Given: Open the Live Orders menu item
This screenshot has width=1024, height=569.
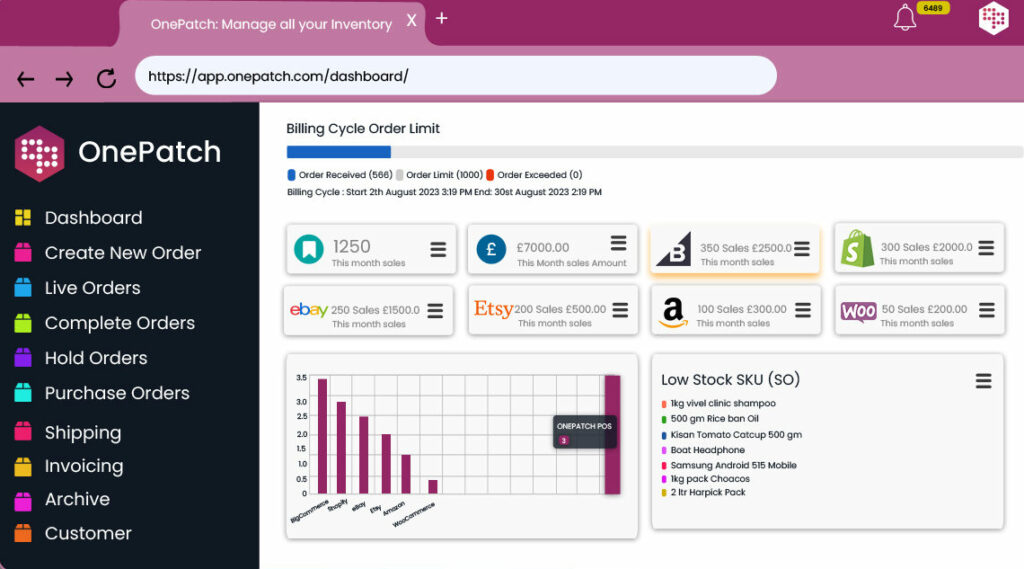Looking at the screenshot, I should coord(92,288).
